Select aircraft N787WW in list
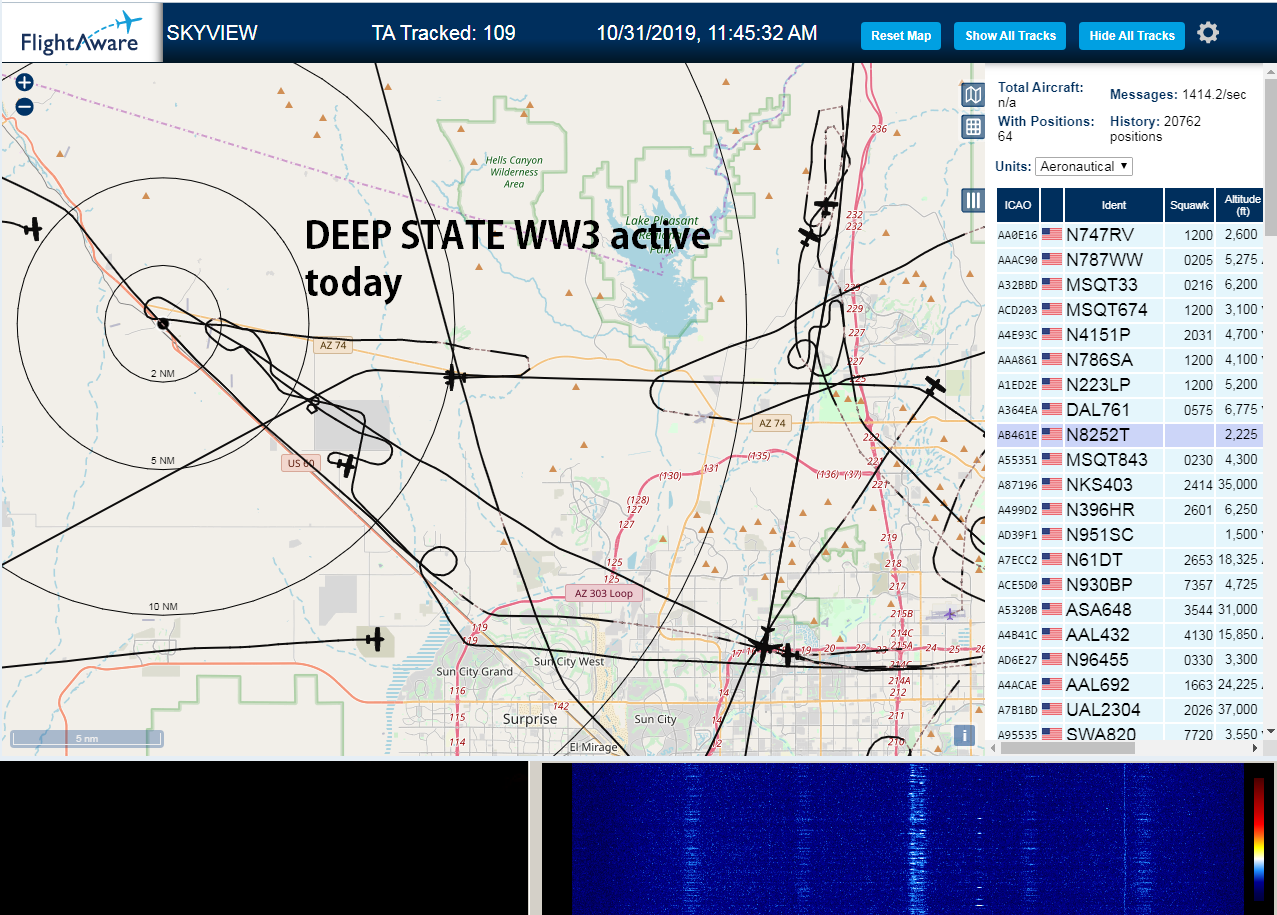 [1130, 259]
